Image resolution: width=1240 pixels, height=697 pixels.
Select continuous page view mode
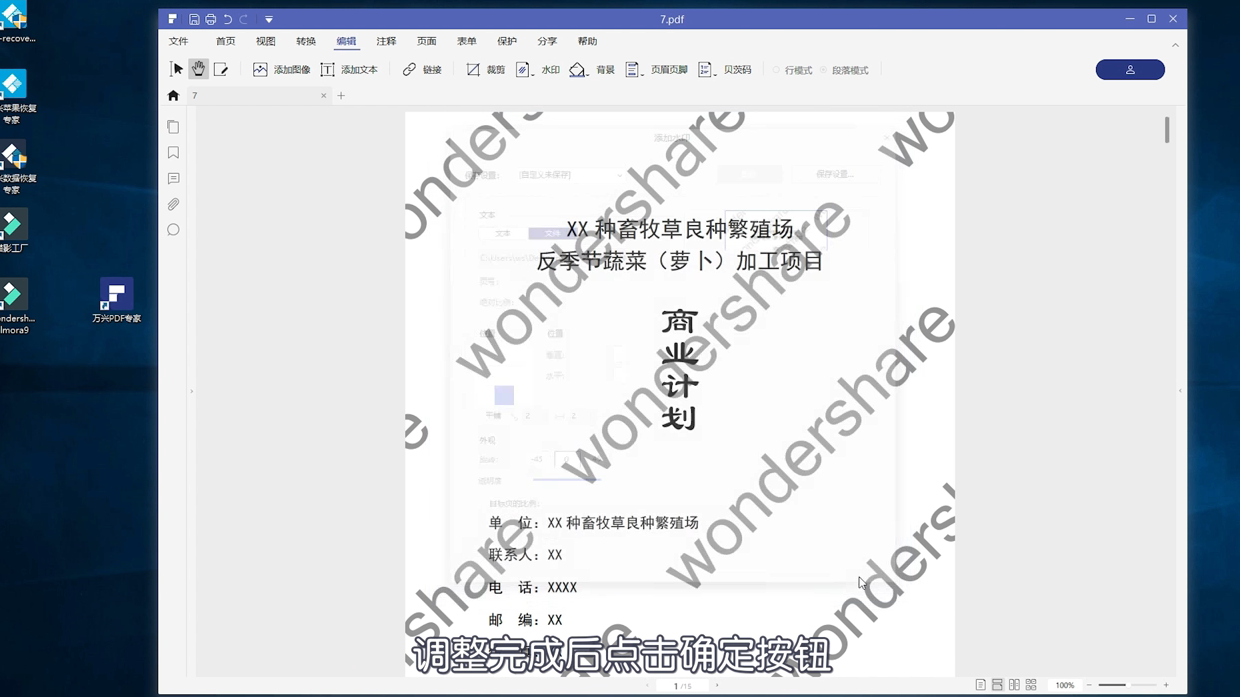[997, 686]
